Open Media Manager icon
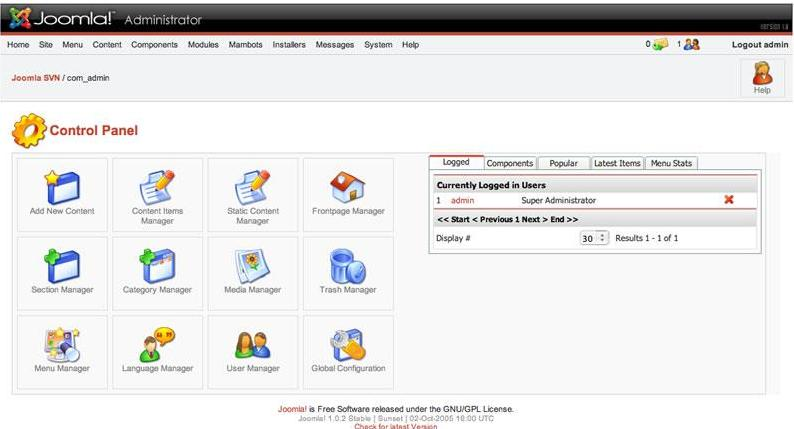Image resolution: width=794 pixels, height=429 pixels. (x=253, y=266)
